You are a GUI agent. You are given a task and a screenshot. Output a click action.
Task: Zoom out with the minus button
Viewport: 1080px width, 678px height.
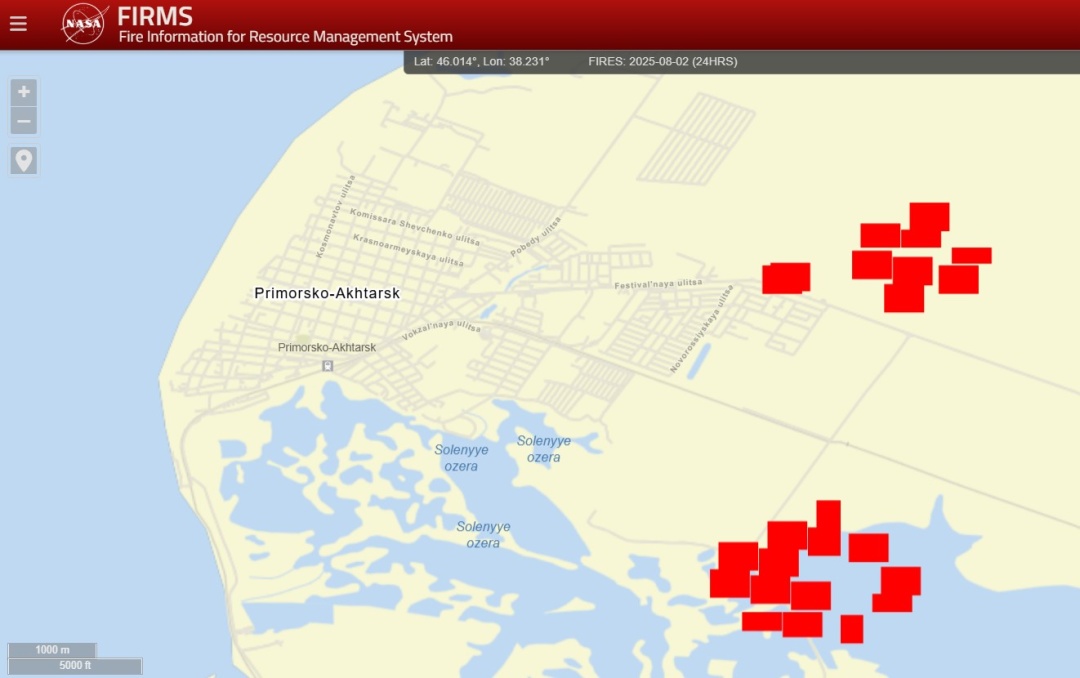pos(24,121)
